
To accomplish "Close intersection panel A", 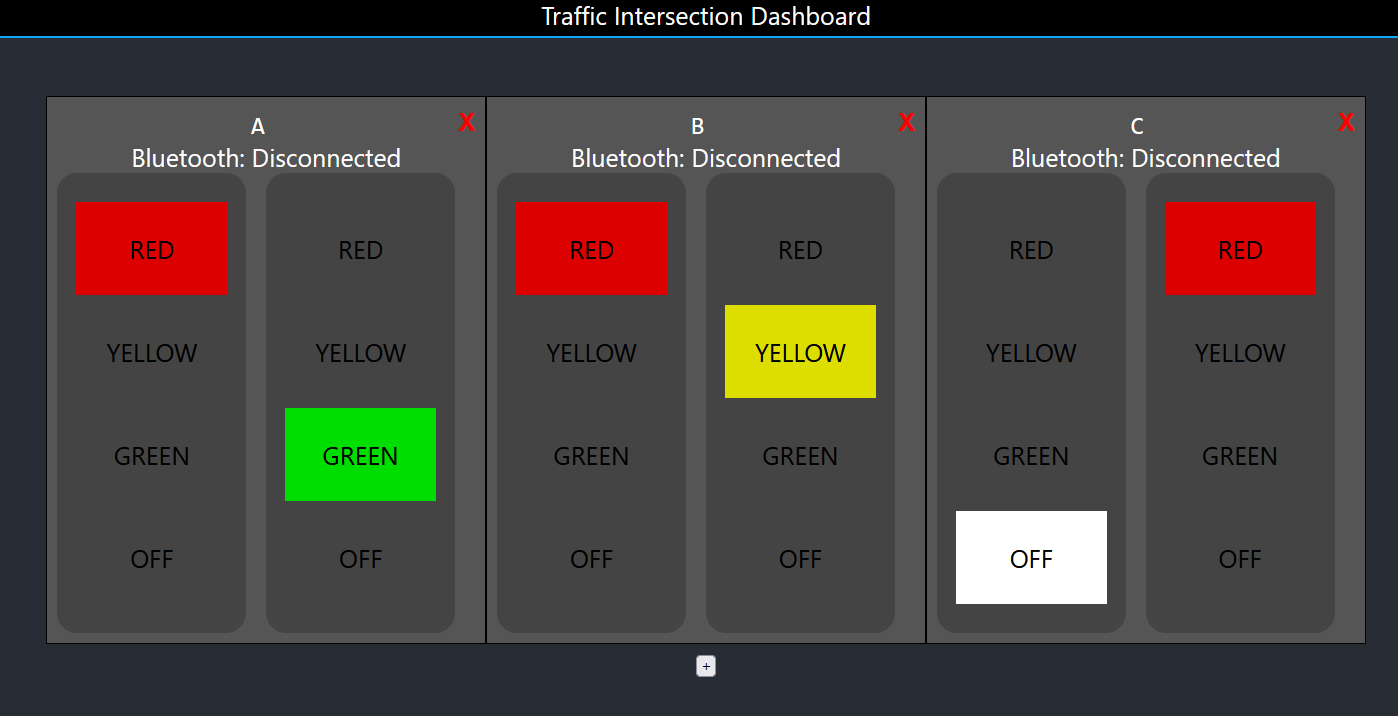I will (x=466, y=122).
